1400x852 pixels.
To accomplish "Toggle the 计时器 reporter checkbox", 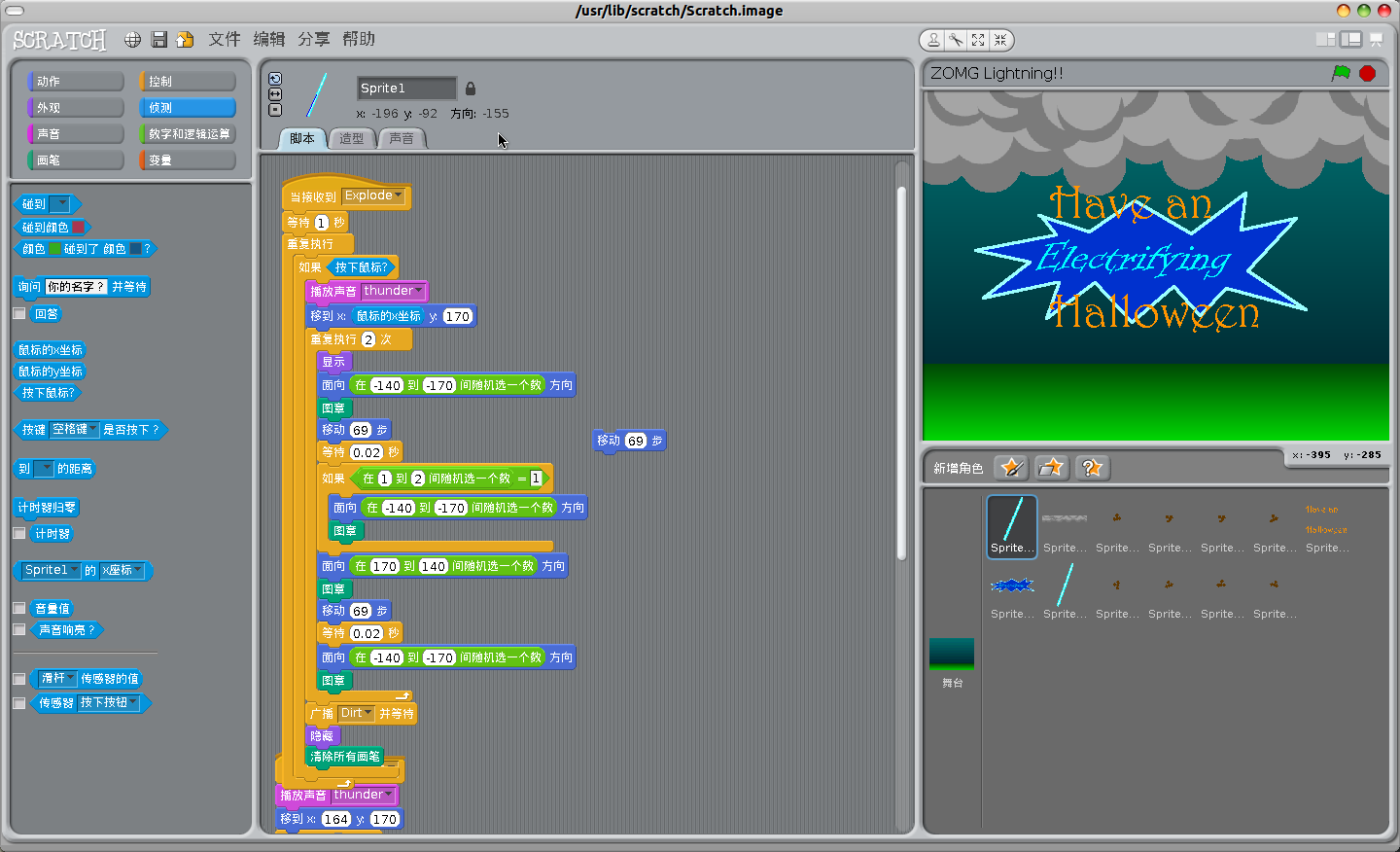I will click(18, 533).
